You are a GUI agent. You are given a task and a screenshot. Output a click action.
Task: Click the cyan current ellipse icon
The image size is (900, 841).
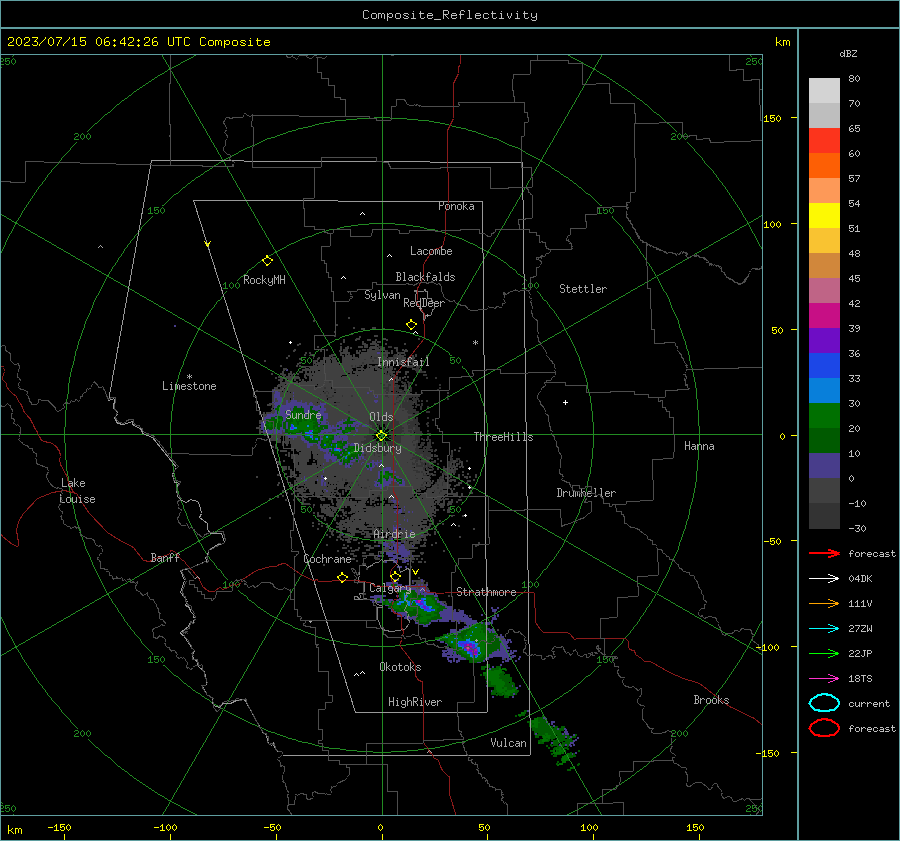pos(824,703)
